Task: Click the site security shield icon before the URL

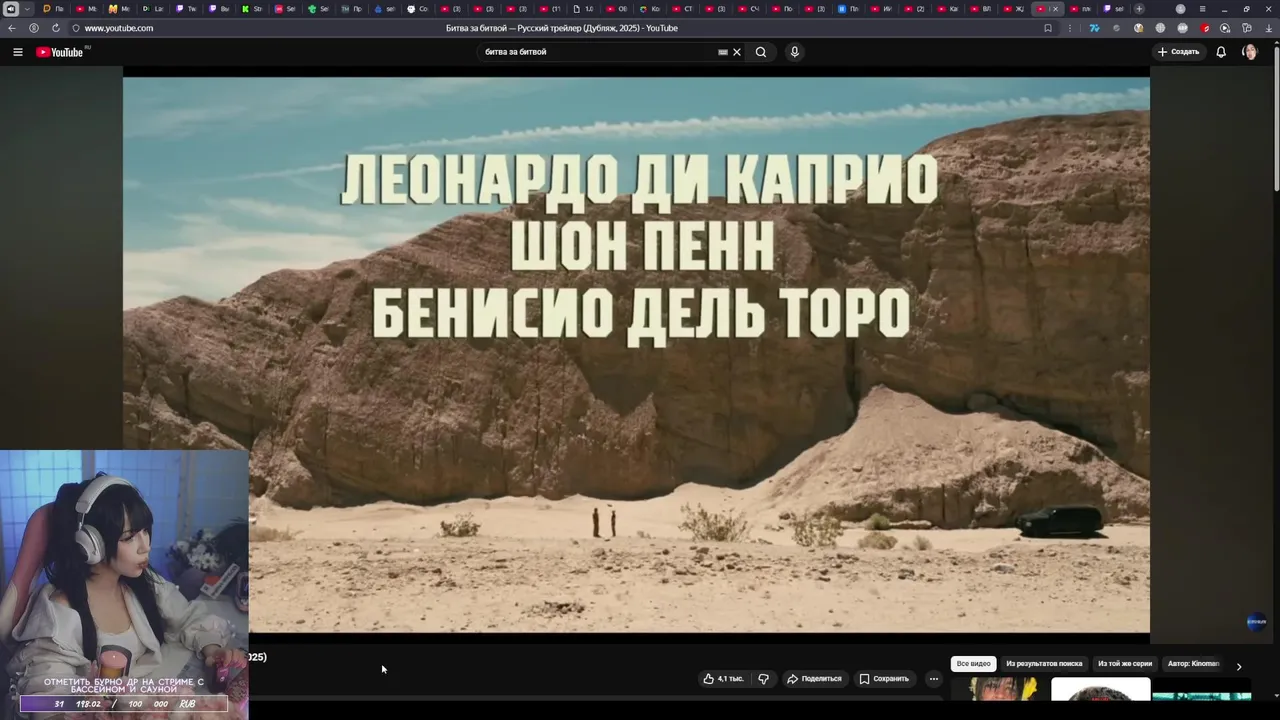Action: [76, 28]
